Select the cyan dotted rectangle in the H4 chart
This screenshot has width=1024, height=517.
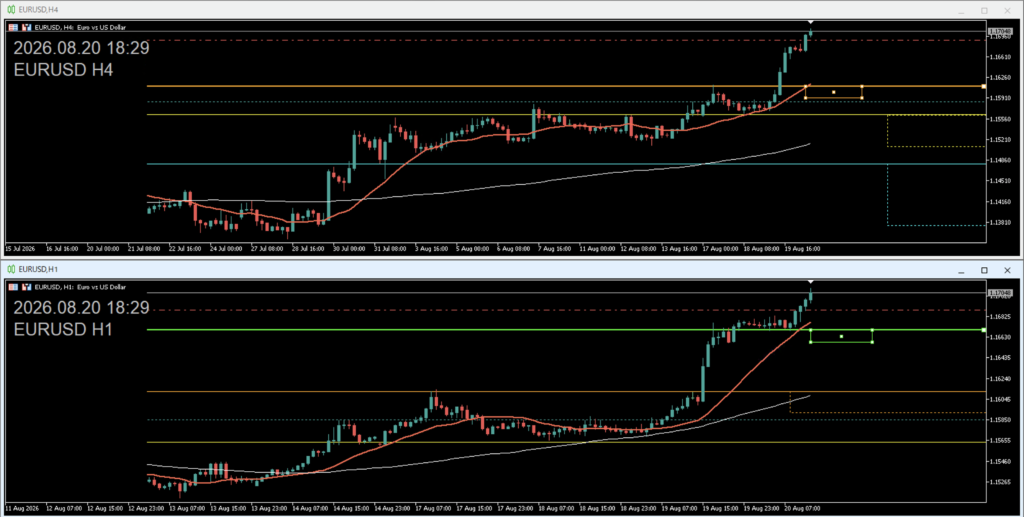click(x=936, y=195)
